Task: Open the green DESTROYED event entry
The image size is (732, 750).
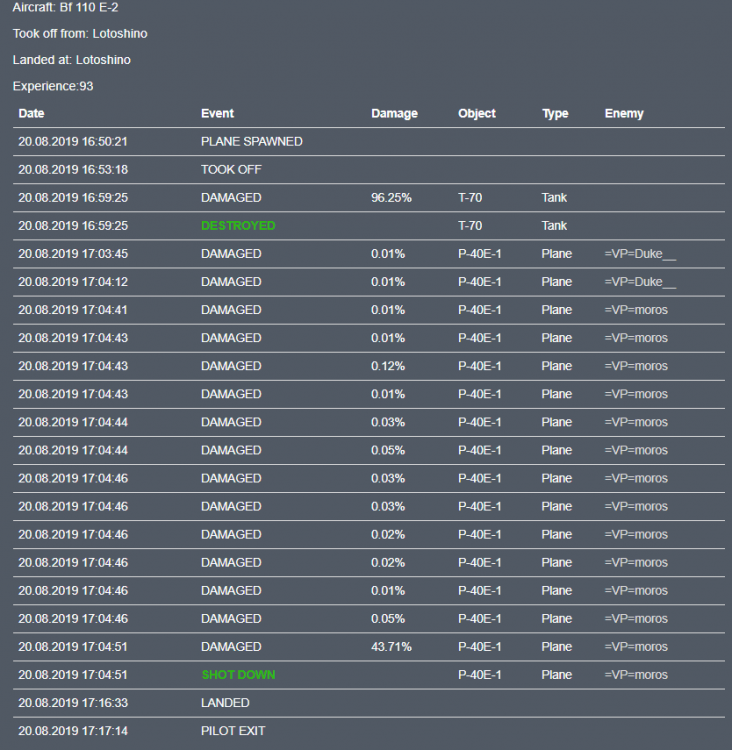Action: (237, 226)
